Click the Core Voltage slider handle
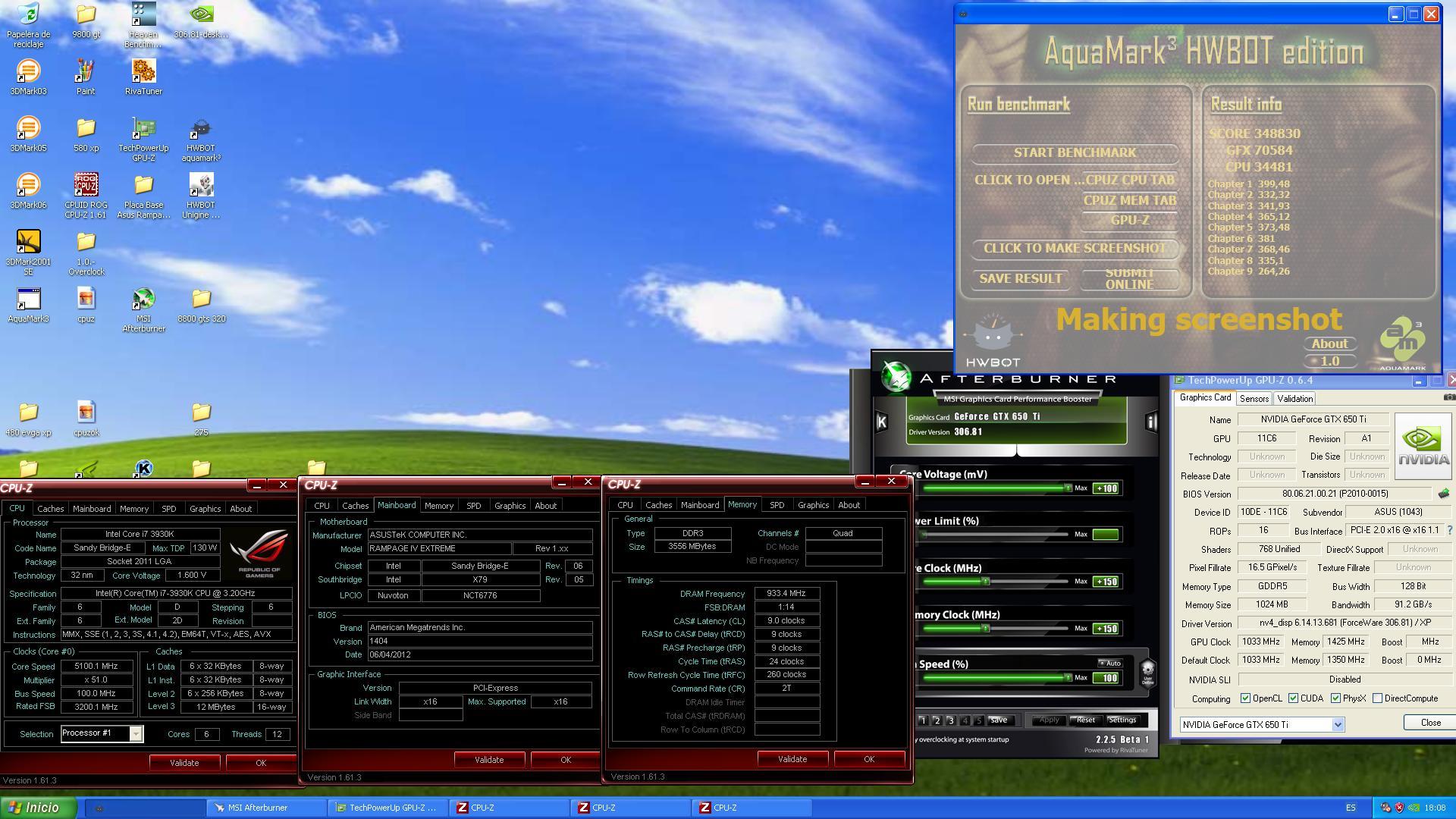The image size is (1456, 819). point(1068,488)
